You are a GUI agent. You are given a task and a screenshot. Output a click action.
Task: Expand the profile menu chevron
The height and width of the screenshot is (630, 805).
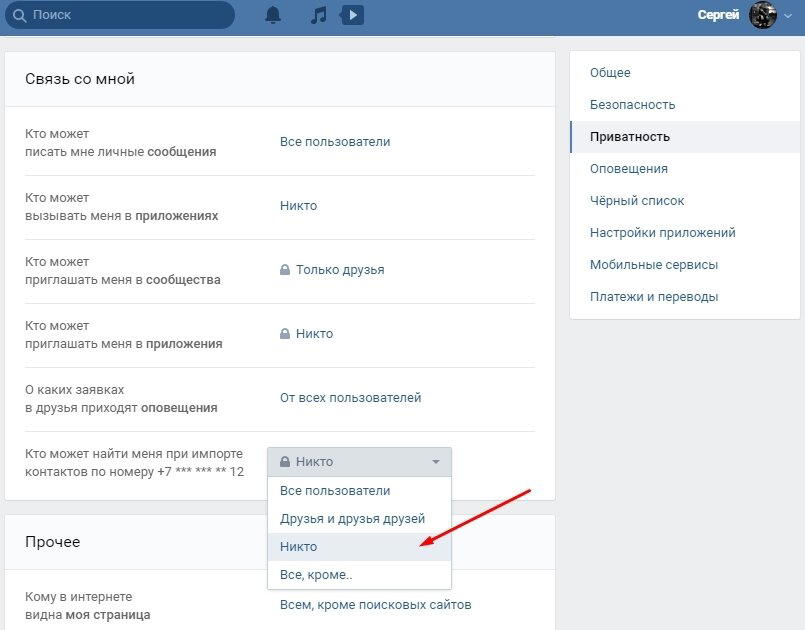(x=788, y=16)
